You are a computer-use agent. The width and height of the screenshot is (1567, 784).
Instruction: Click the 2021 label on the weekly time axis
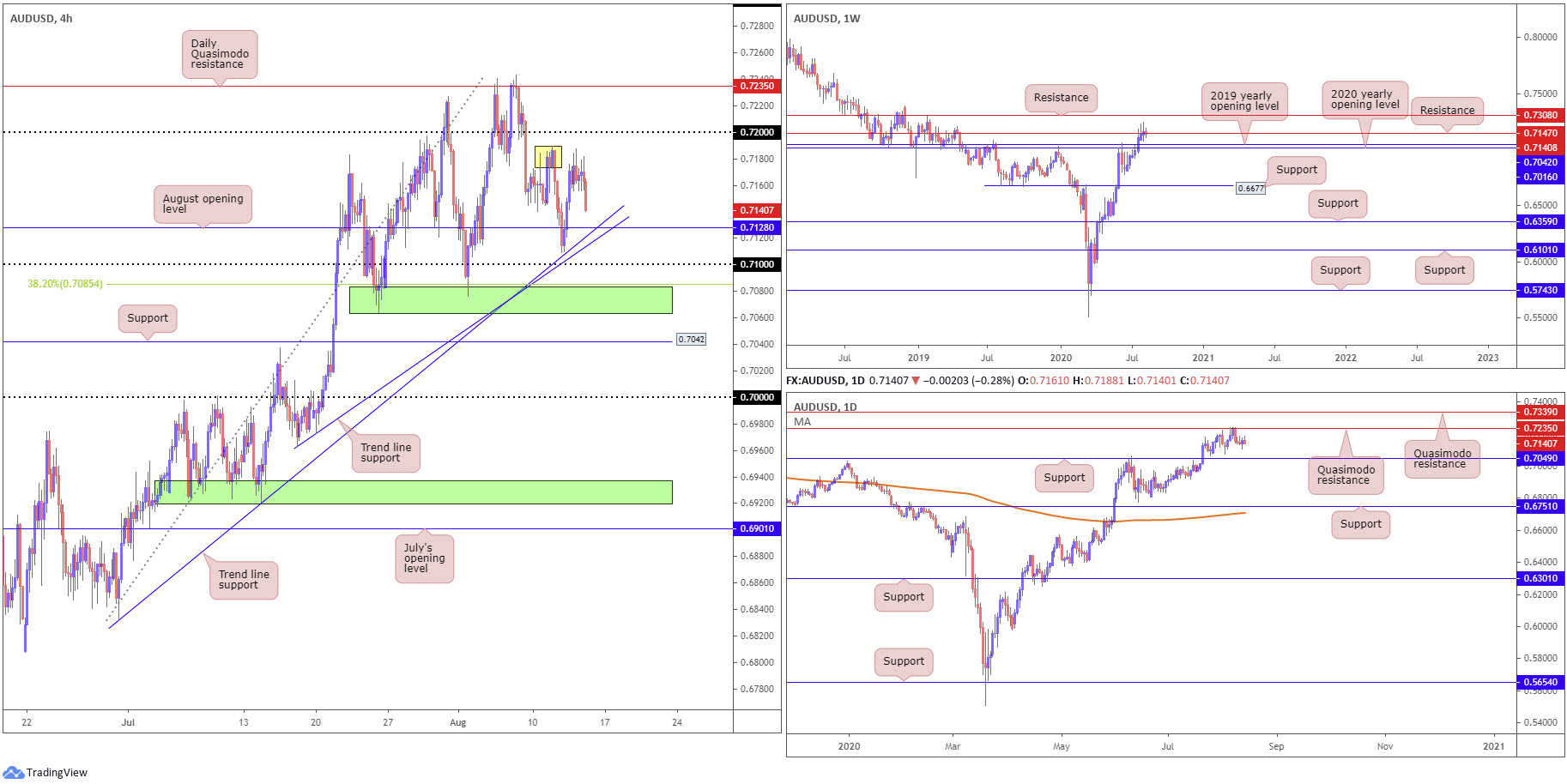(1203, 358)
